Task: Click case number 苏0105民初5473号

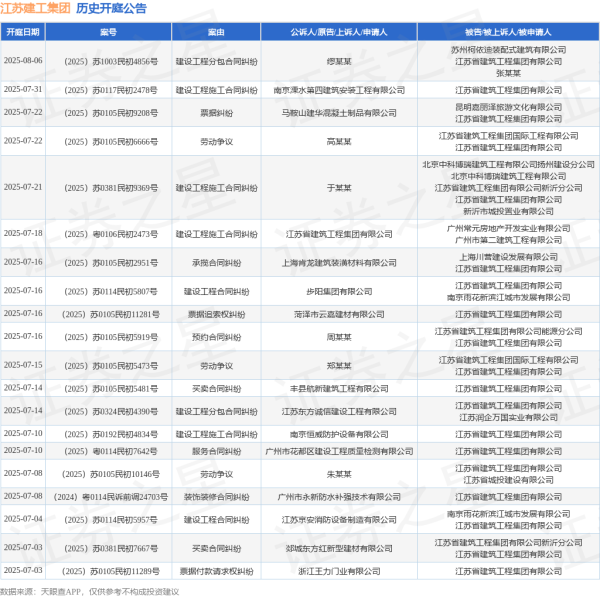Action: coord(111,366)
